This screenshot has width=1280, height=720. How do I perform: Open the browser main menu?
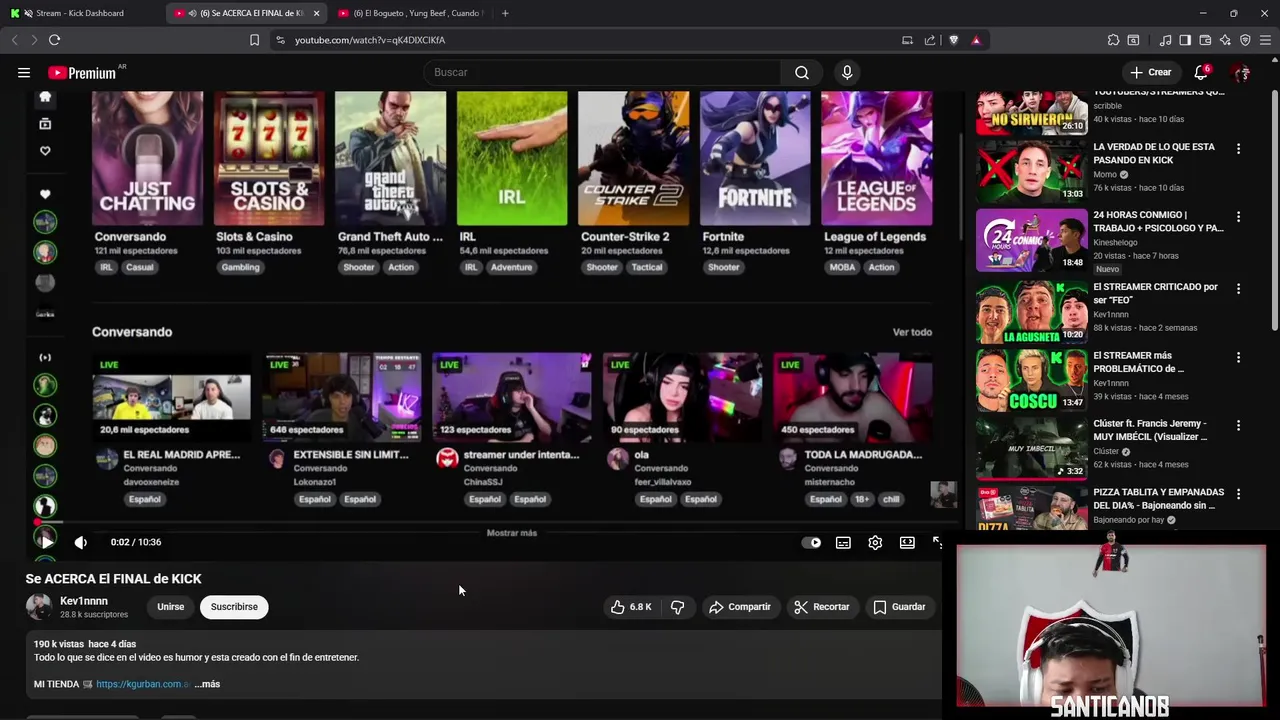(1265, 40)
